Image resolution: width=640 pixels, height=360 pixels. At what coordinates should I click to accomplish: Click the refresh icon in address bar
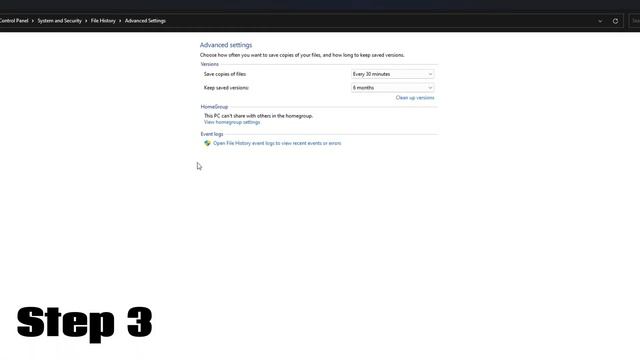[x=615, y=21]
